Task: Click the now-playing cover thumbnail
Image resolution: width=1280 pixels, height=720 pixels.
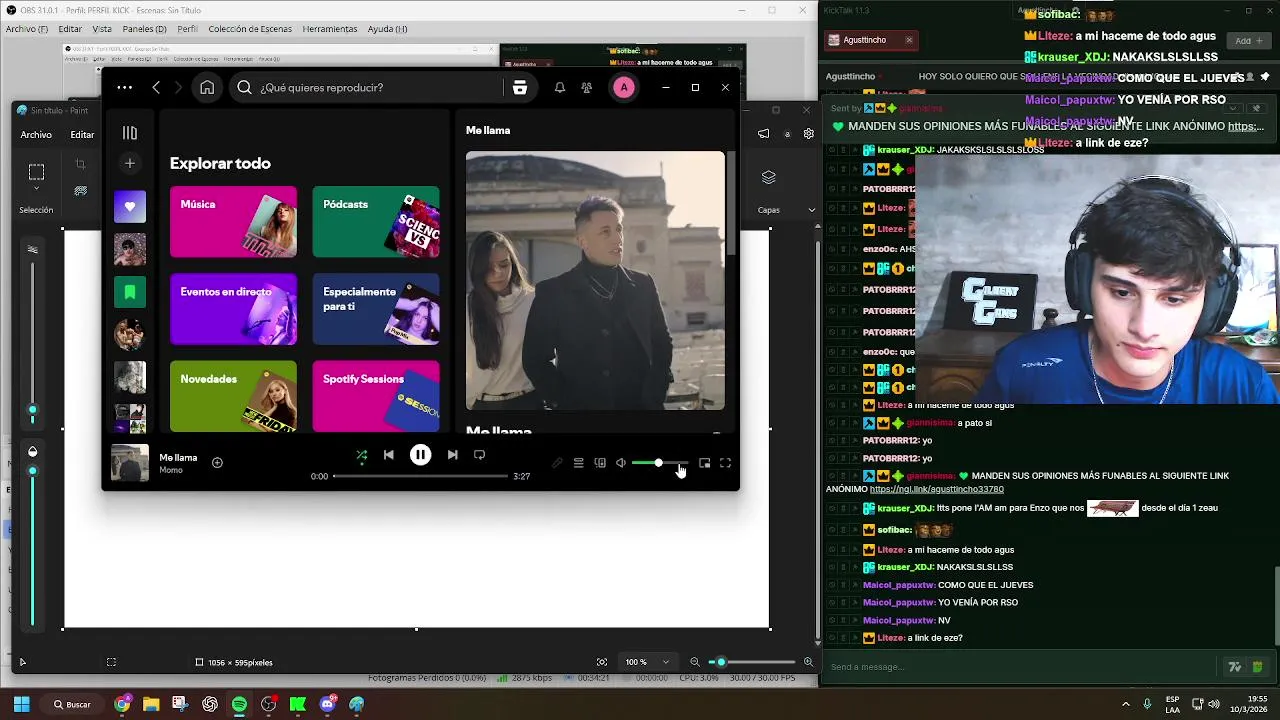Action: [129, 463]
